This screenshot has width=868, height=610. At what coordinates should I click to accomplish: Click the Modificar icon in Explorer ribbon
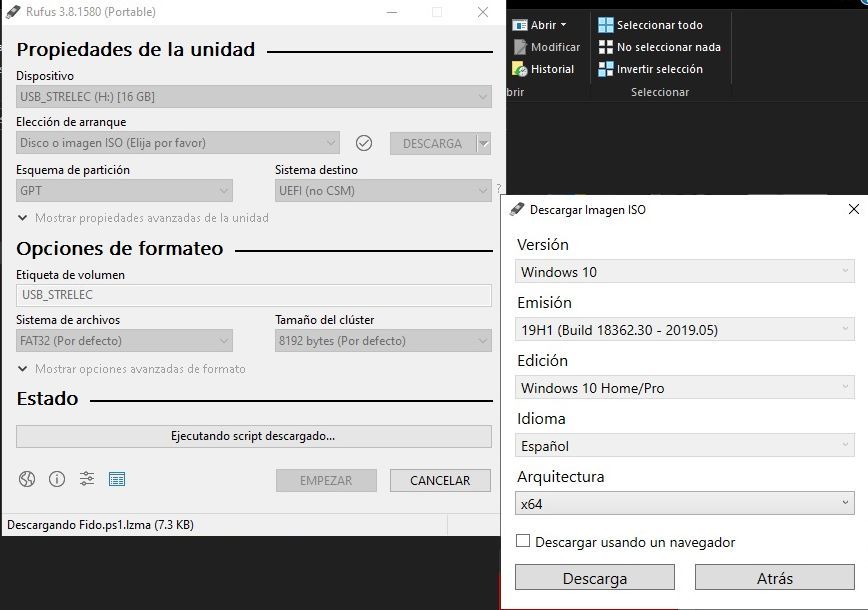point(520,47)
